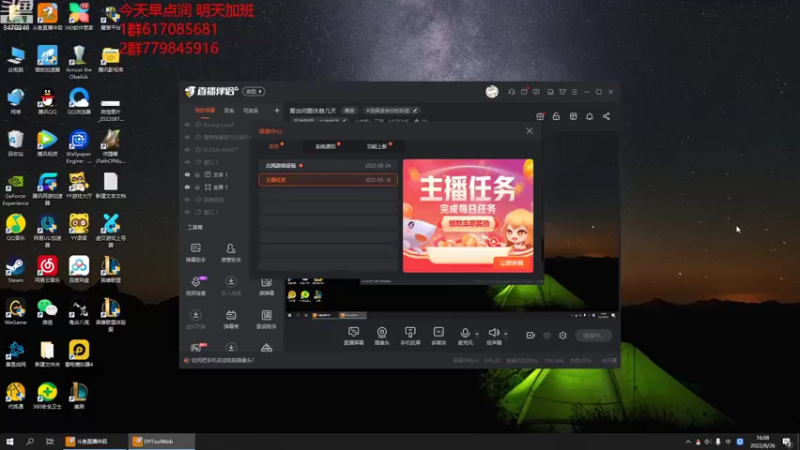Select the third scene tab
The image size is (800, 450).
(251, 110)
